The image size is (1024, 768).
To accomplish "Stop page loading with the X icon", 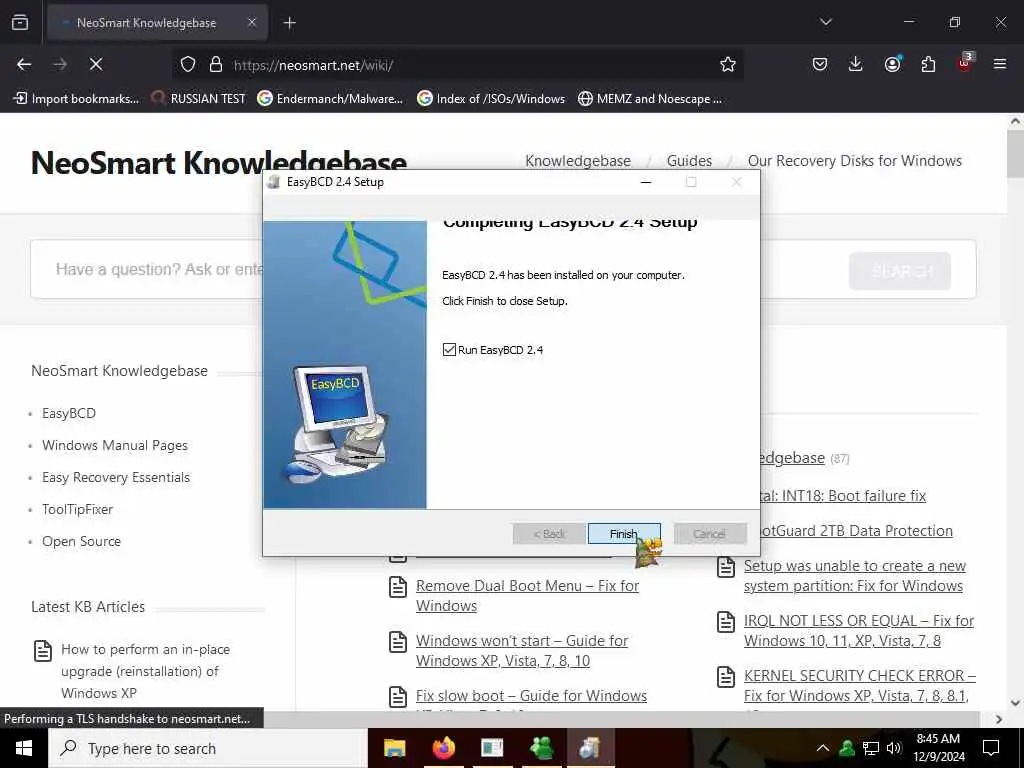I will click(95, 64).
